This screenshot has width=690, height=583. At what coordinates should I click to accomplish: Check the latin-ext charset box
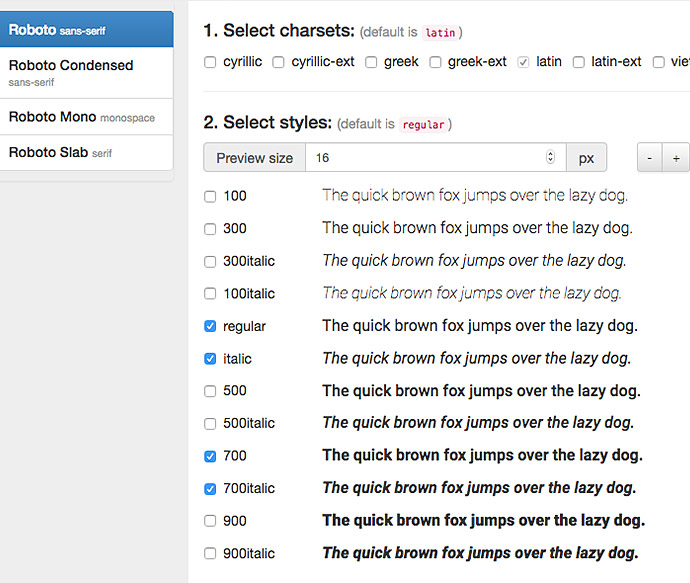click(x=579, y=62)
